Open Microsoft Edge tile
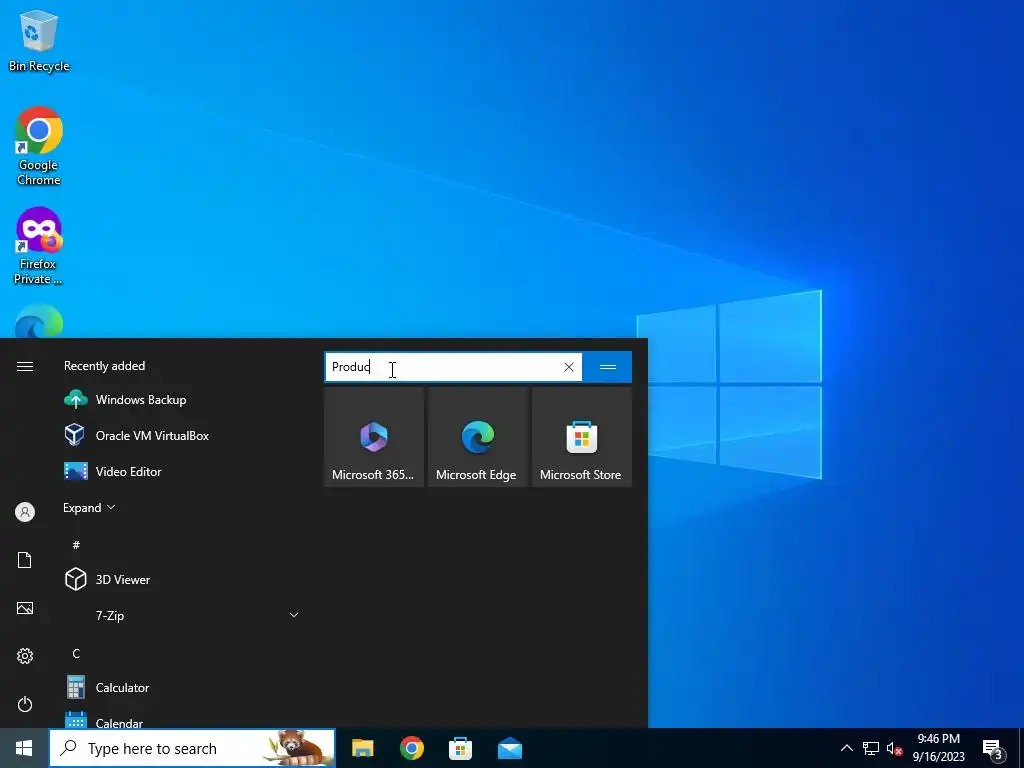Image resolution: width=1024 pixels, height=768 pixels. (x=477, y=437)
